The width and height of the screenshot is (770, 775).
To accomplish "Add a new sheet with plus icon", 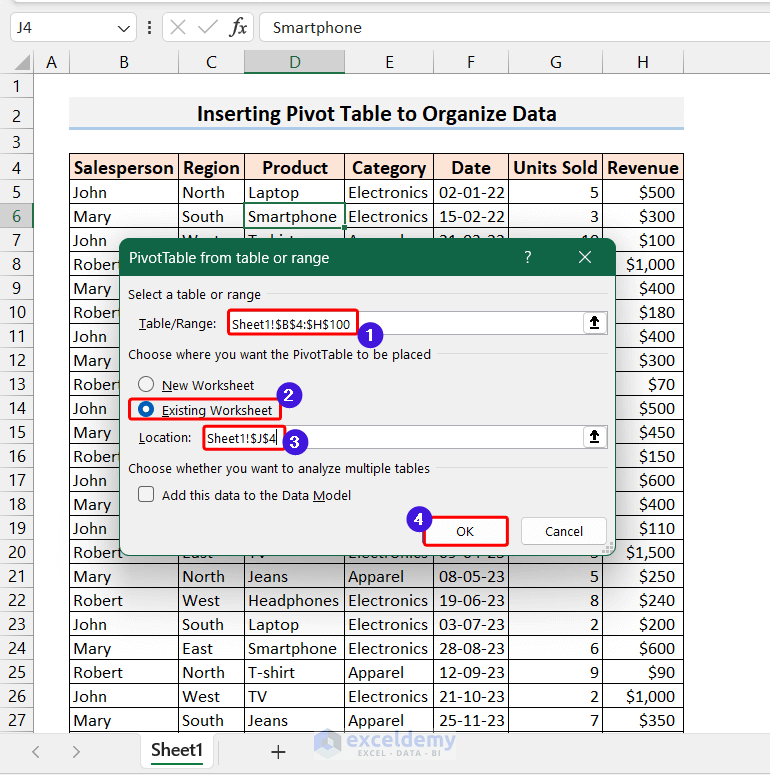I will (x=278, y=751).
